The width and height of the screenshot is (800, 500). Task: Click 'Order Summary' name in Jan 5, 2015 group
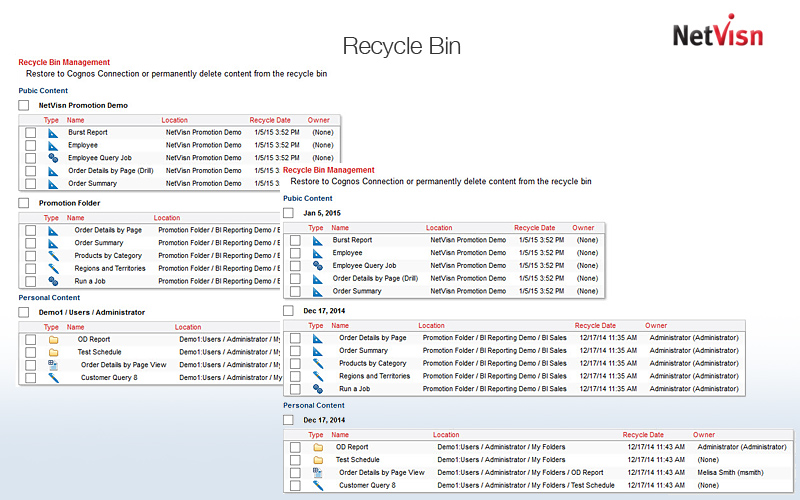point(357,291)
